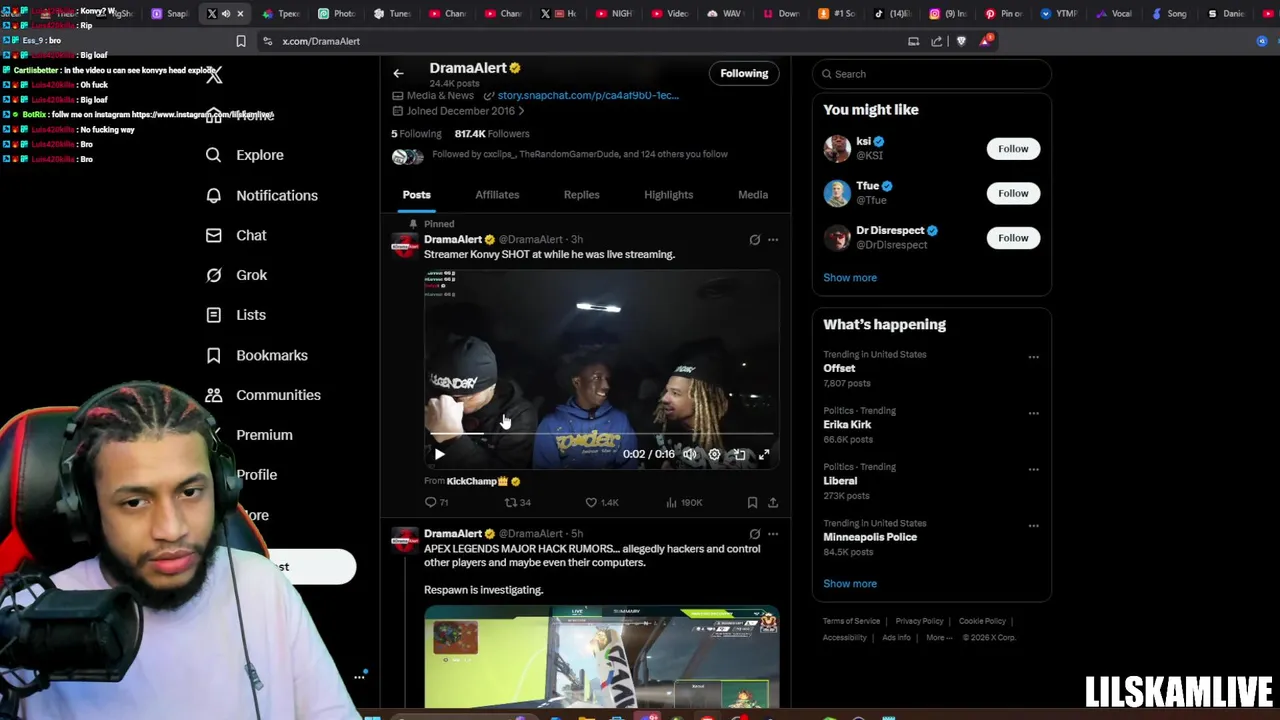Switch to the Media tab
The width and height of the screenshot is (1280, 720).
click(753, 195)
